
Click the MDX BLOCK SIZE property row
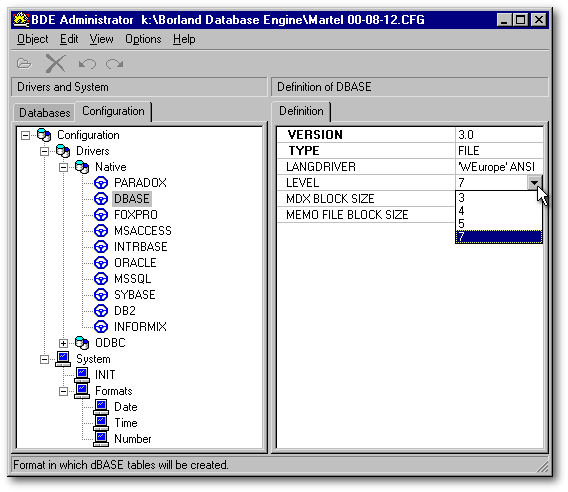point(366,199)
